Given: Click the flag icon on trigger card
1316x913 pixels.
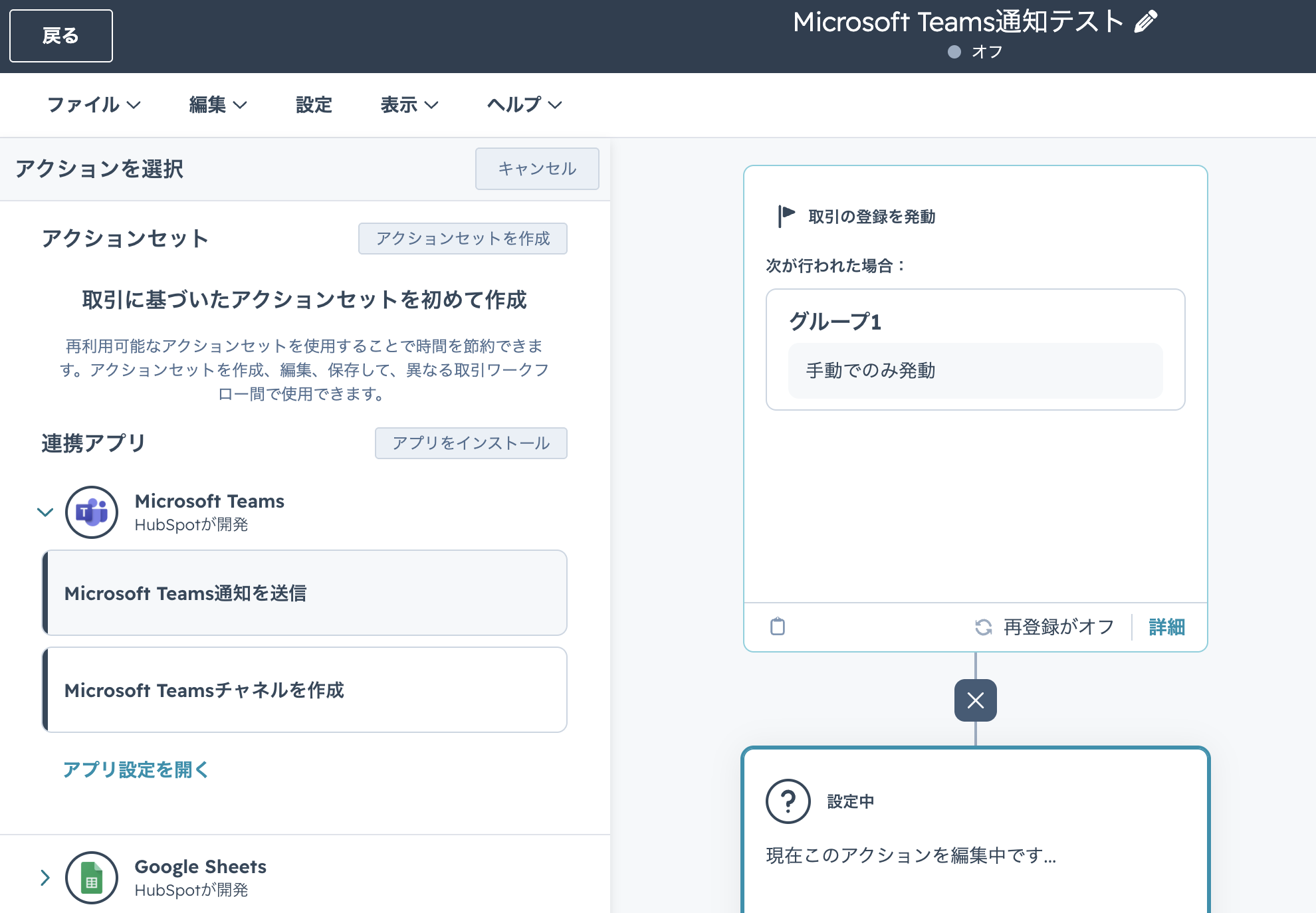Looking at the screenshot, I should pos(786,217).
